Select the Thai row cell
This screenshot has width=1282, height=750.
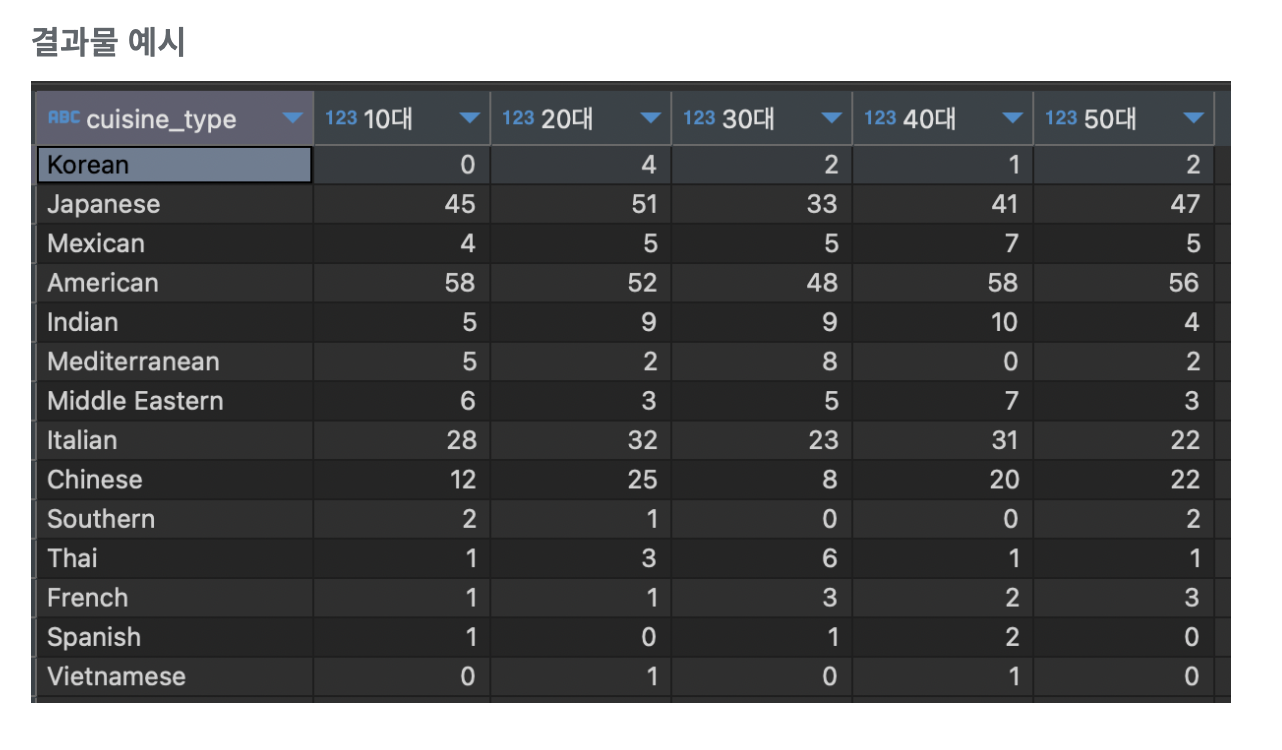click(174, 558)
